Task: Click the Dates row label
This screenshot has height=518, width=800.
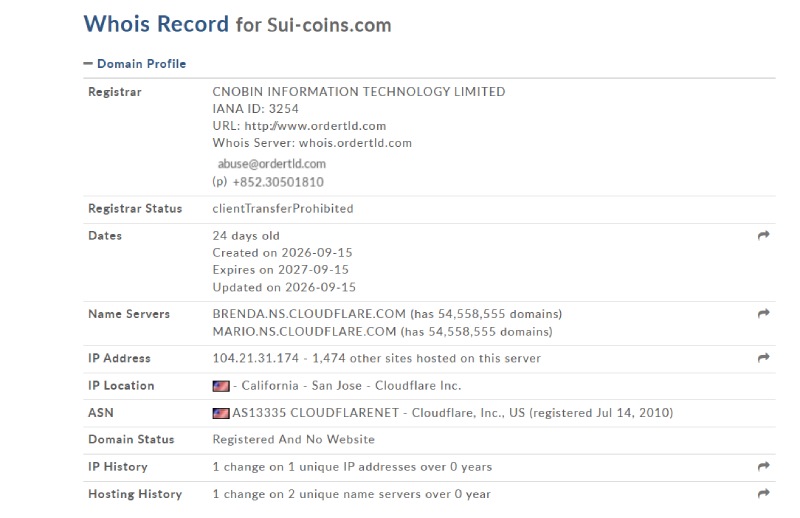Action: tap(105, 236)
